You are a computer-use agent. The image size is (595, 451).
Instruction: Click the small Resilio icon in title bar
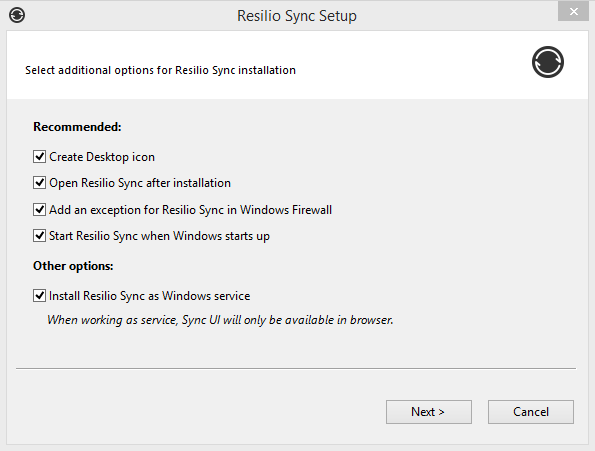(x=17, y=15)
